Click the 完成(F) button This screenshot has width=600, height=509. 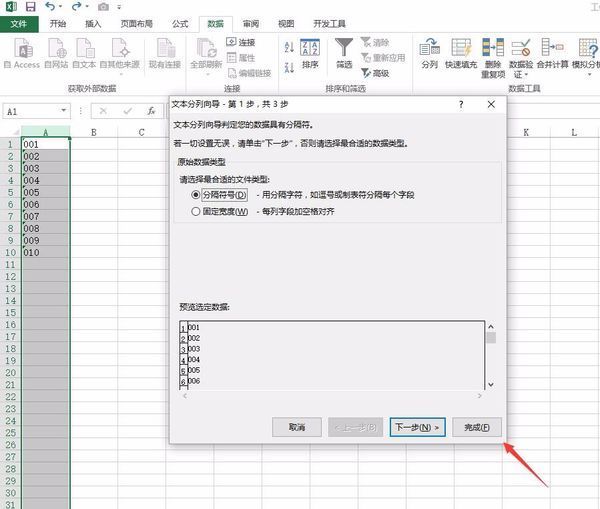coord(477,427)
